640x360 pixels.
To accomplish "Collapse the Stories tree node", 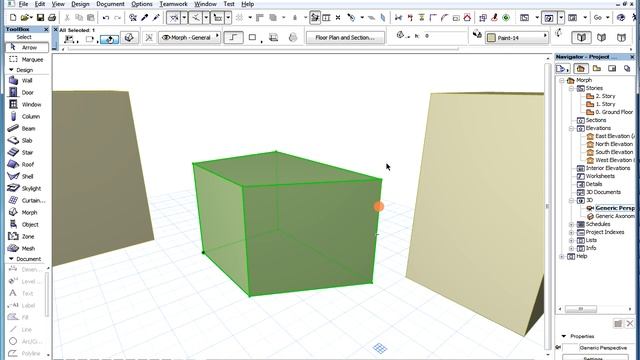I will 571,88.
